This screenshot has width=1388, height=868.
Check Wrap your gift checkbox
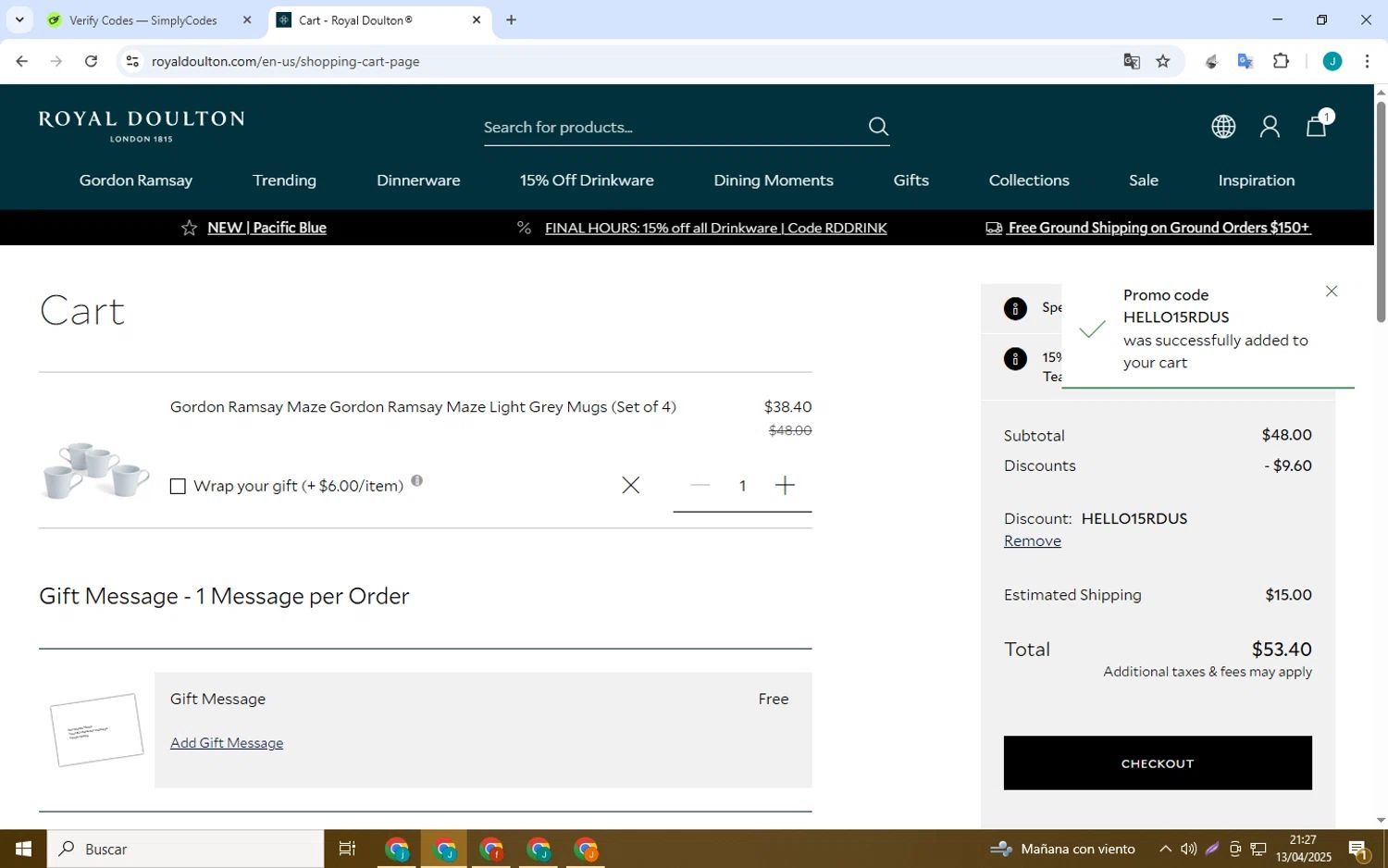point(178,487)
